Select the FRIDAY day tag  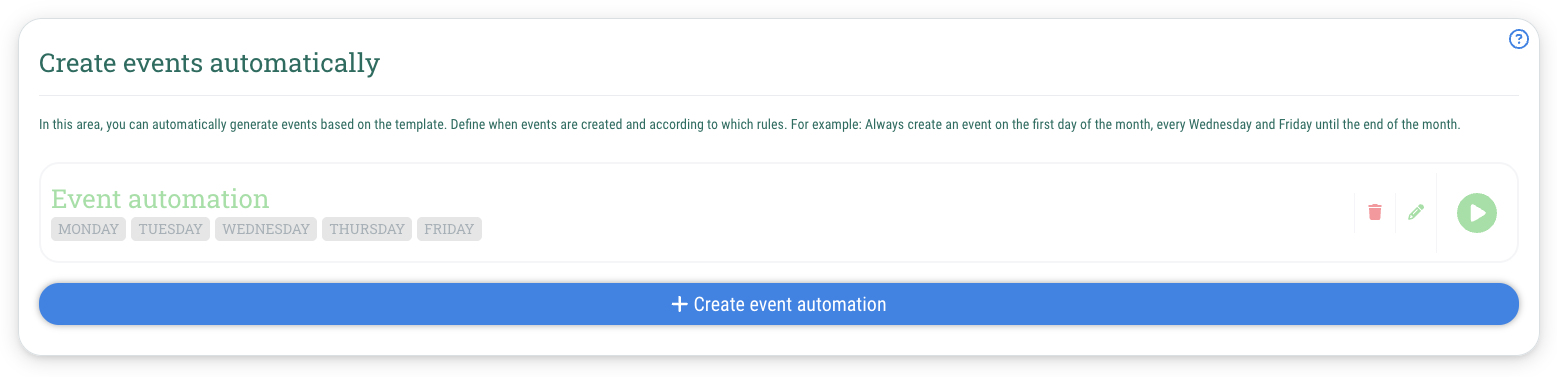coord(449,229)
